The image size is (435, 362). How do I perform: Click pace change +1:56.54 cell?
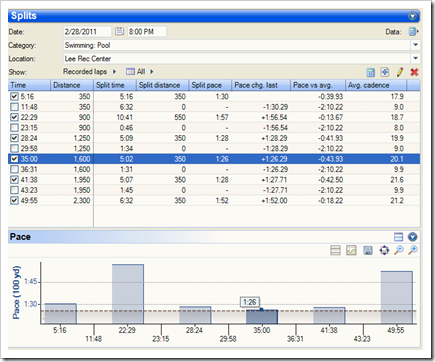pyautogui.click(x=274, y=117)
